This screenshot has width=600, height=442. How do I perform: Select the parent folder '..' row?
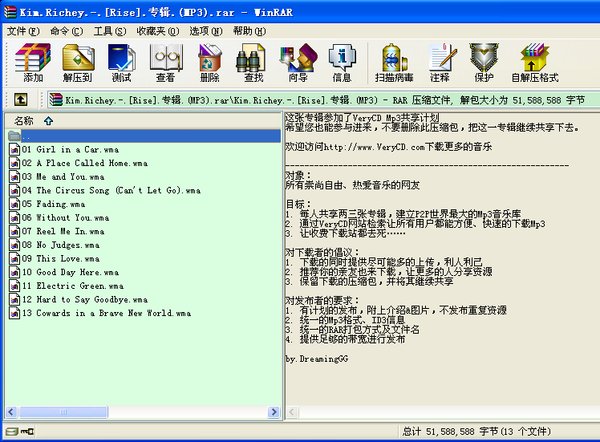tap(144, 136)
